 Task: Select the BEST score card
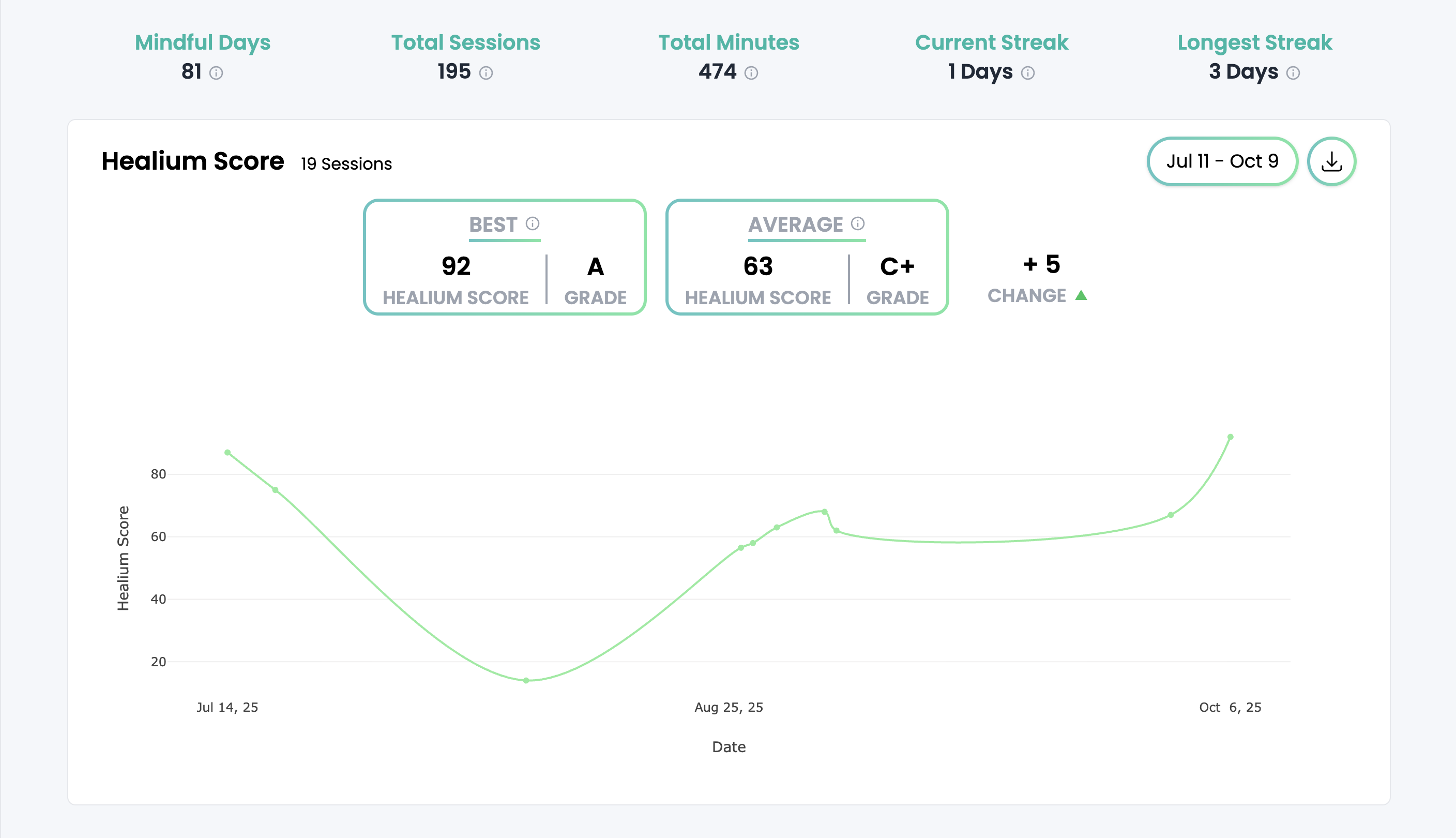(505, 257)
